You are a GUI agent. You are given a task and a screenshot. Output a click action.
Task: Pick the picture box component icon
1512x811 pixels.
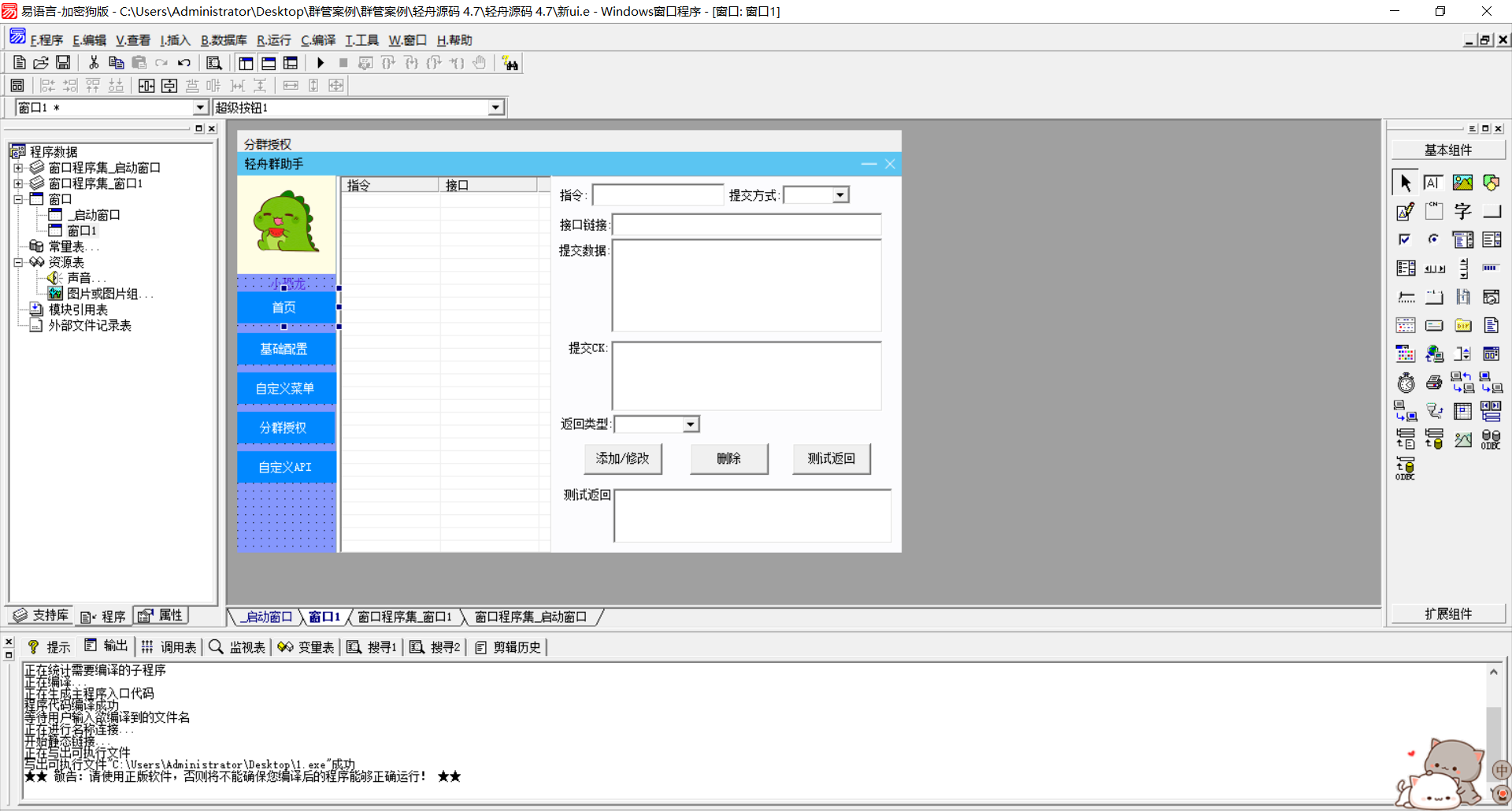point(1462,183)
